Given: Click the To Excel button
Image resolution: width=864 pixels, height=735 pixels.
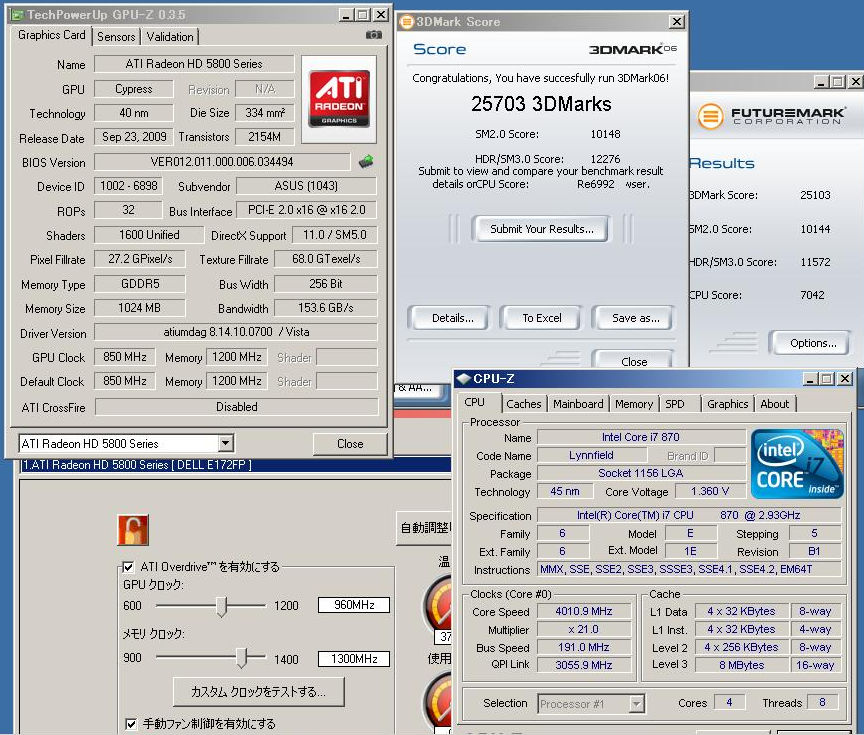Looking at the screenshot, I should point(542,318).
